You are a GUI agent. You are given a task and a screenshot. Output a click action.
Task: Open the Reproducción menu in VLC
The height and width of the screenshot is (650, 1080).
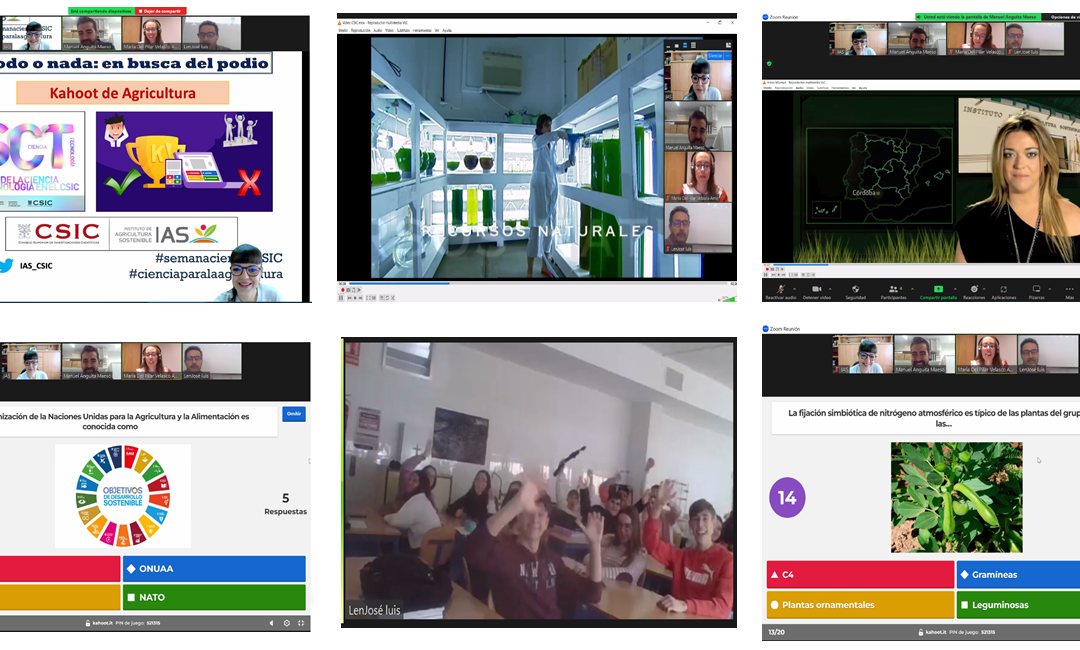click(x=361, y=30)
